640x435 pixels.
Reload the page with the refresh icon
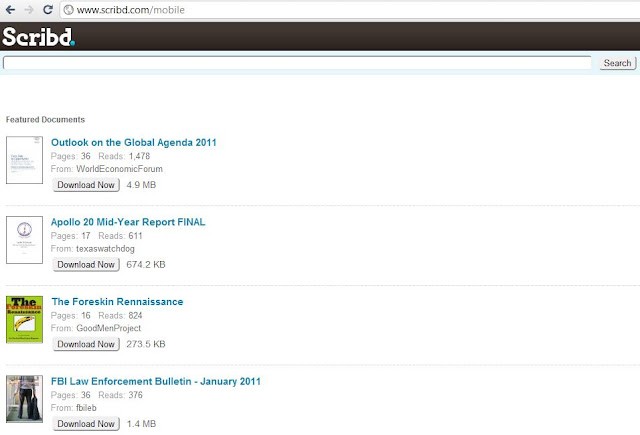pyautogui.click(x=48, y=9)
